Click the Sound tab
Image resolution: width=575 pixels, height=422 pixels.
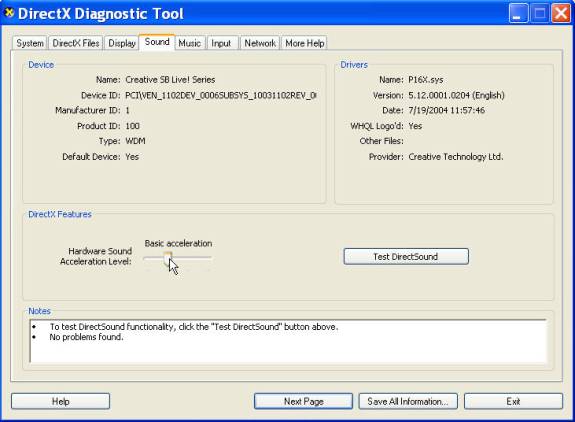tap(157, 42)
